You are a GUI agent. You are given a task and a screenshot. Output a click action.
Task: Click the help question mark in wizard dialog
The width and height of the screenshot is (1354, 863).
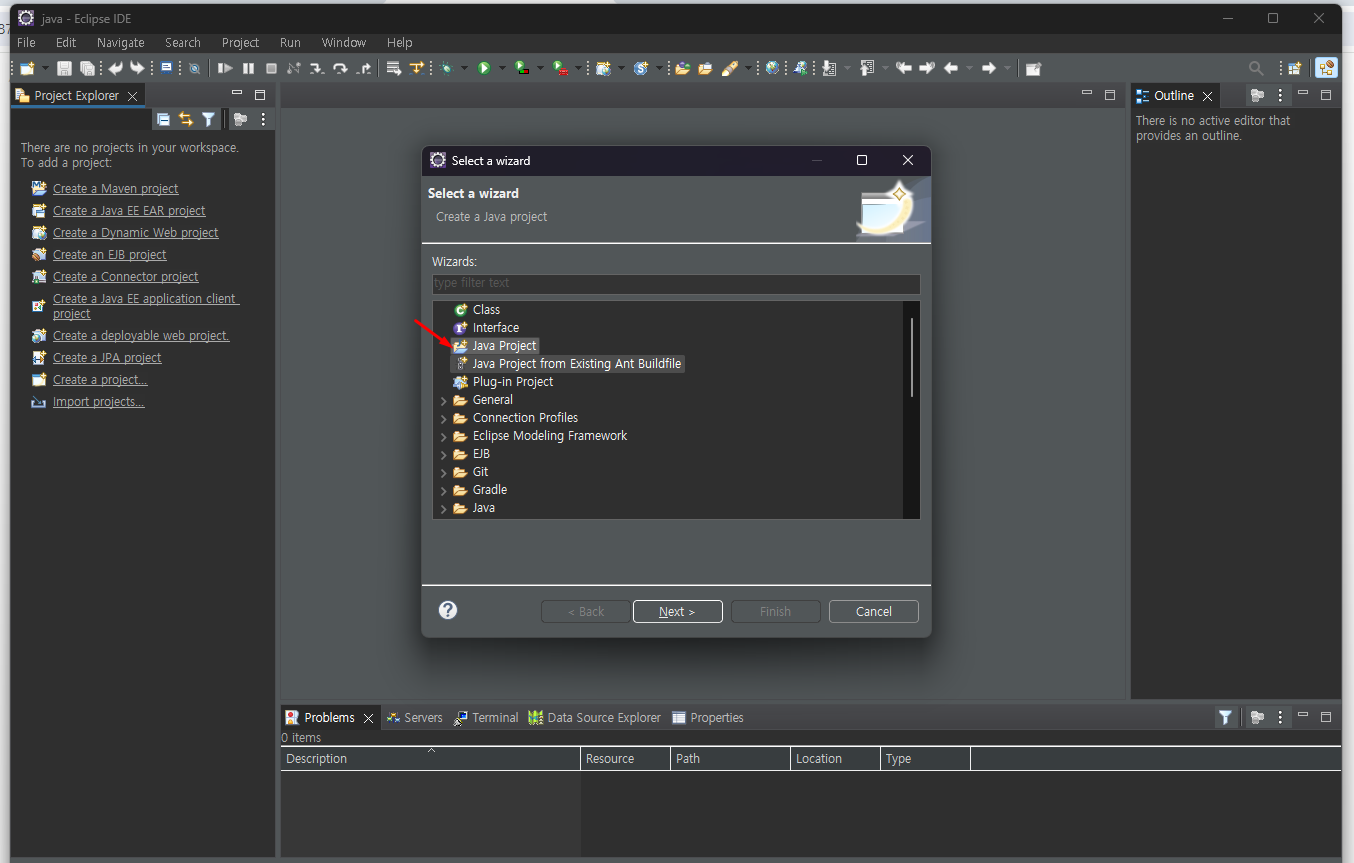(x=448, y=610)
